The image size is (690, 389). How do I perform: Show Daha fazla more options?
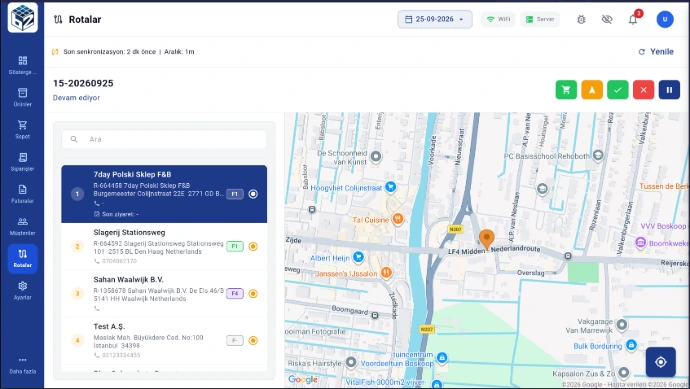pyautogui.click(x=22, y=366)
